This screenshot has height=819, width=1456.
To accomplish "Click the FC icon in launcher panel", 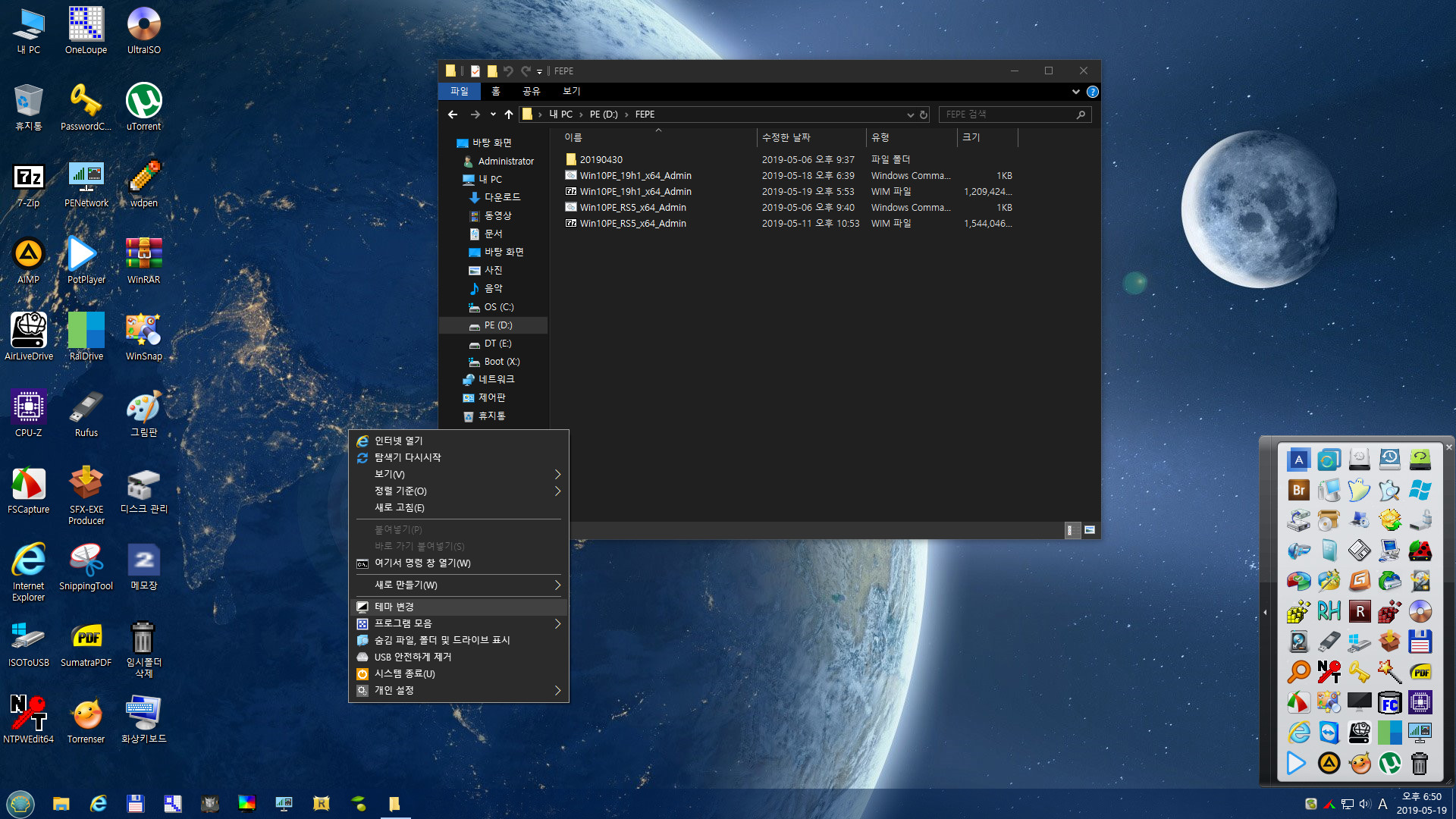I will 1389,702.
